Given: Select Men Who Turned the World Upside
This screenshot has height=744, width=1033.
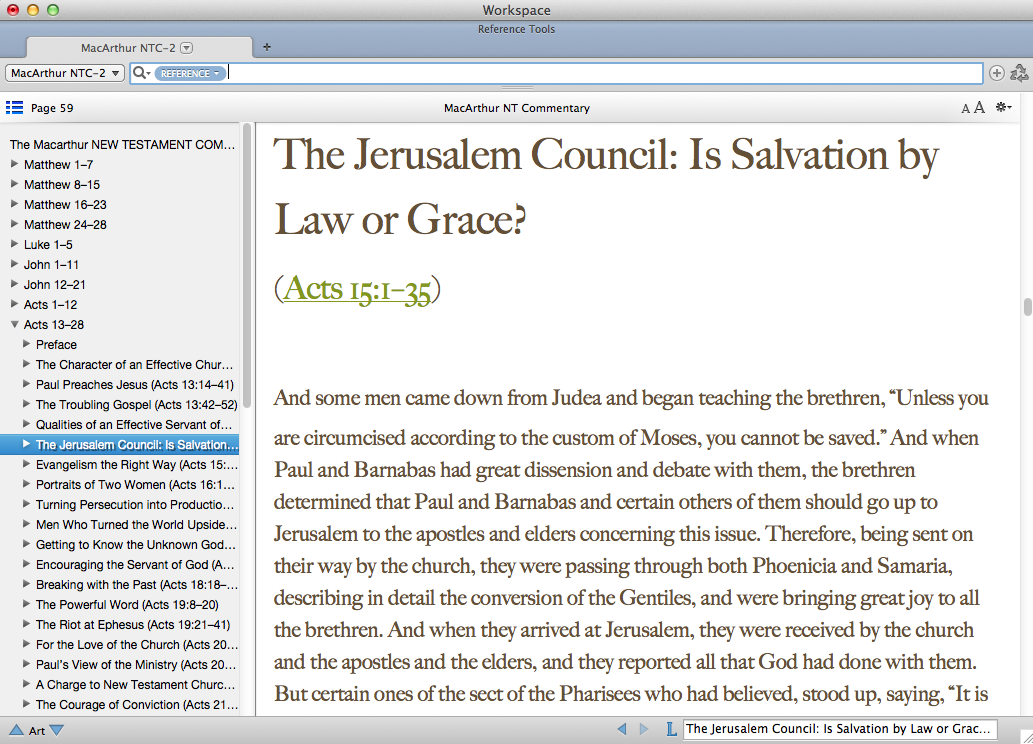Looking at the screenshot, I should (136, 525).
